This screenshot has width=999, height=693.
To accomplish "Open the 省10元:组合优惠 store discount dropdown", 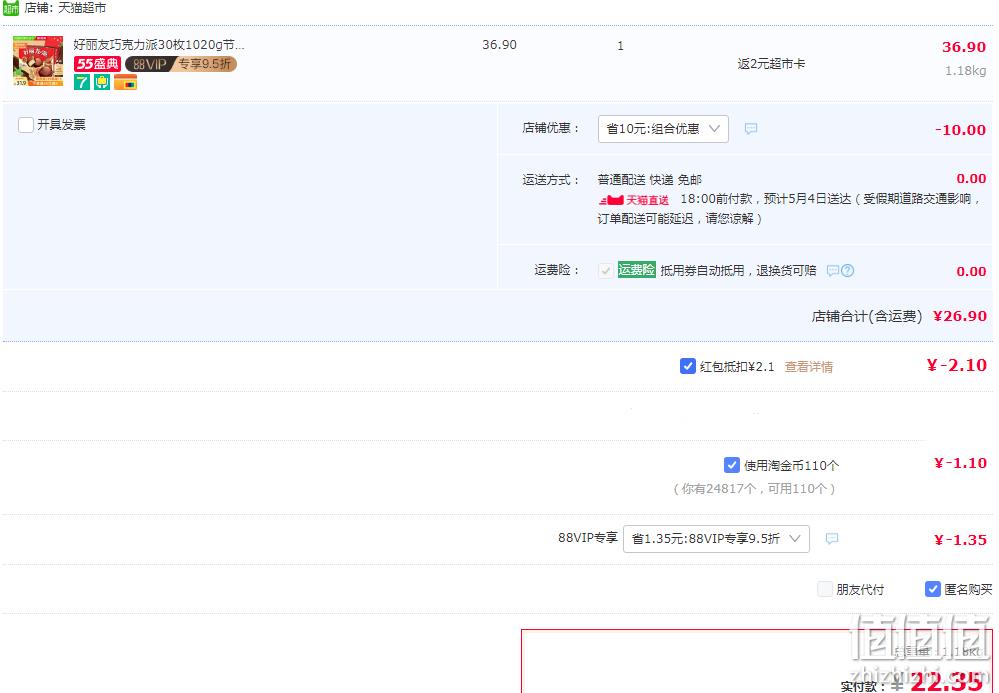I will (663, 129).
